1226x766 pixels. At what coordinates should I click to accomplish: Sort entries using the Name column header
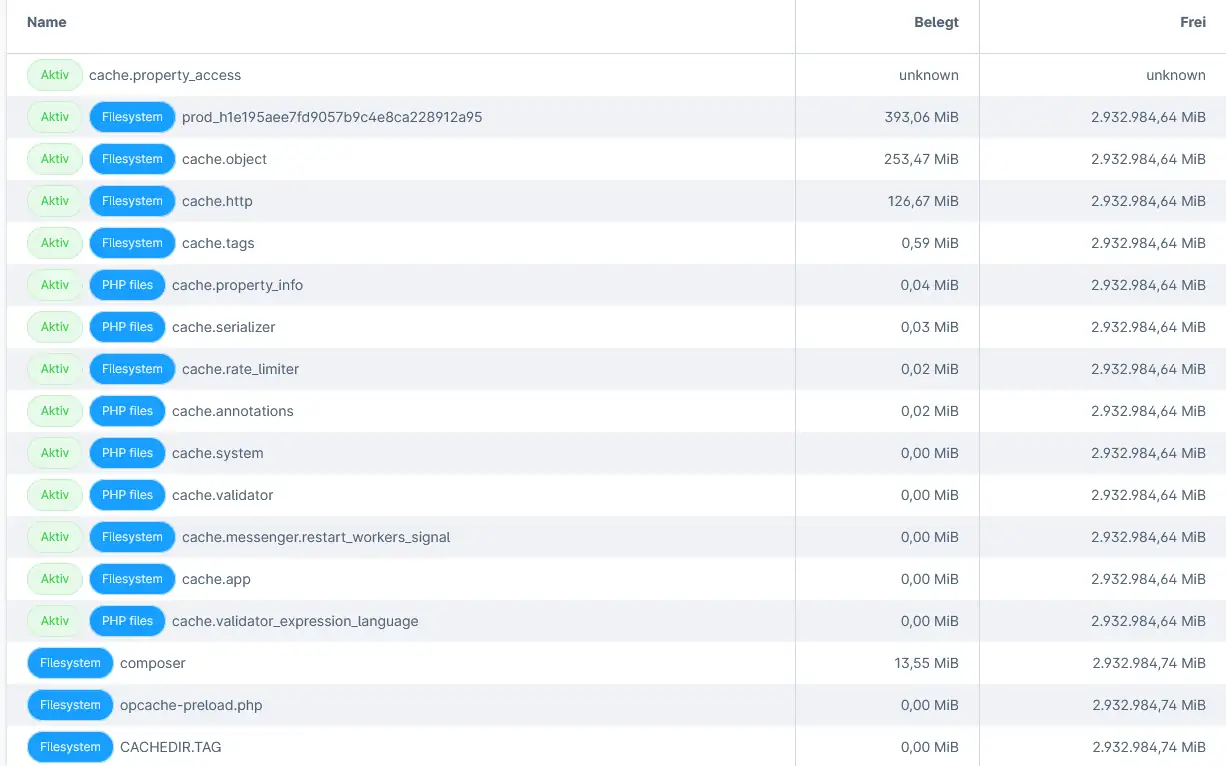tap(46, 22)
